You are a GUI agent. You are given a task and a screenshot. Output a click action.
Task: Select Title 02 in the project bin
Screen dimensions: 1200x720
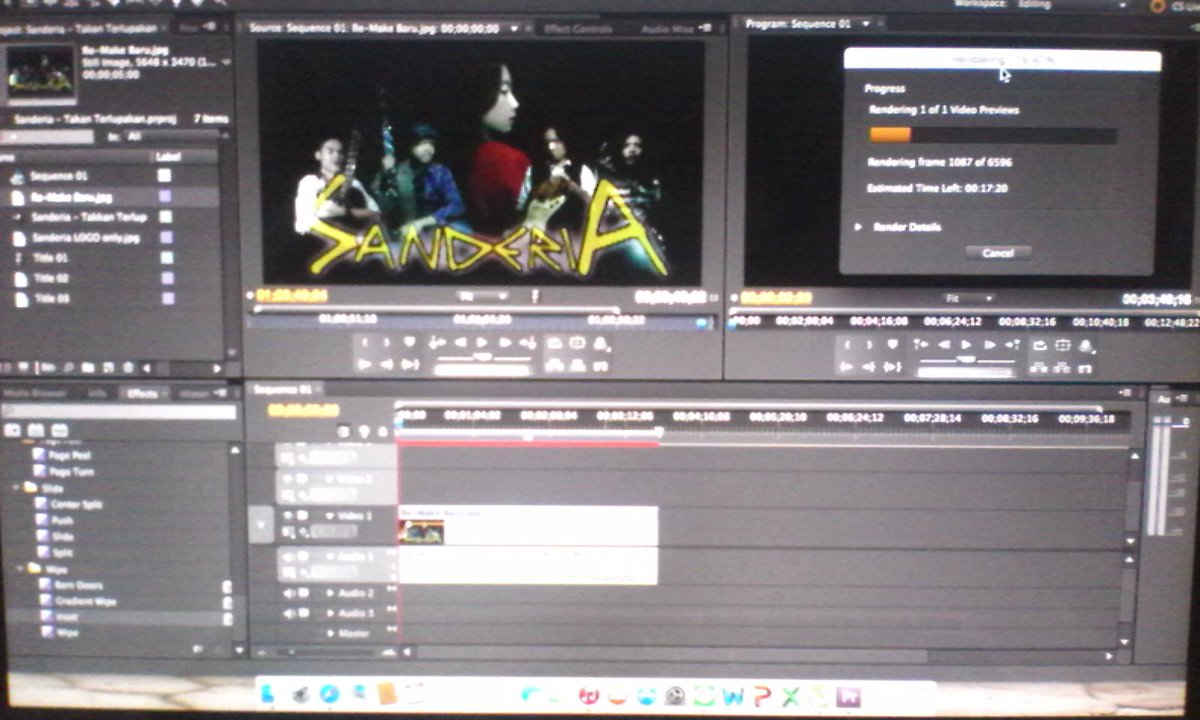(x=50, y=278)
